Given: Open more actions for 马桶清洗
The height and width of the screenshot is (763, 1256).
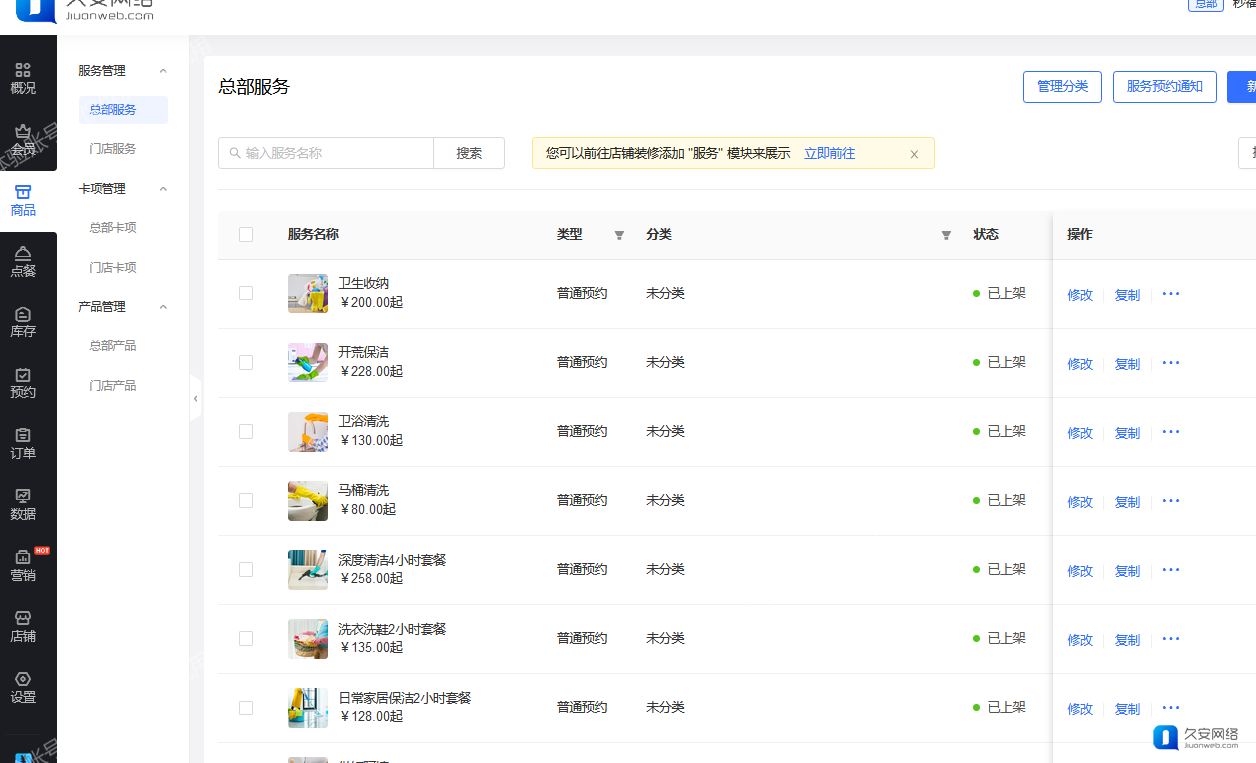Looking at the screenshot, I should tap(1171, 501).
